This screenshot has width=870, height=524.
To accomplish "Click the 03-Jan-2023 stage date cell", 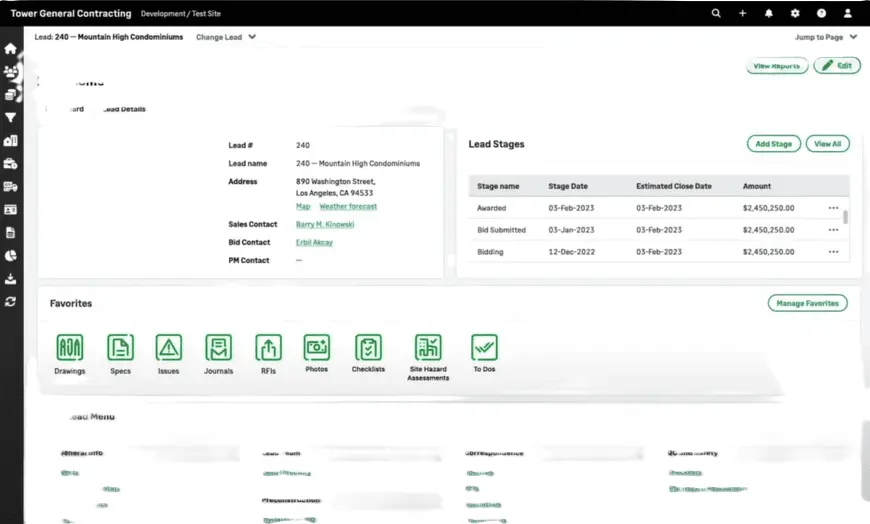I will coord(571,230).
